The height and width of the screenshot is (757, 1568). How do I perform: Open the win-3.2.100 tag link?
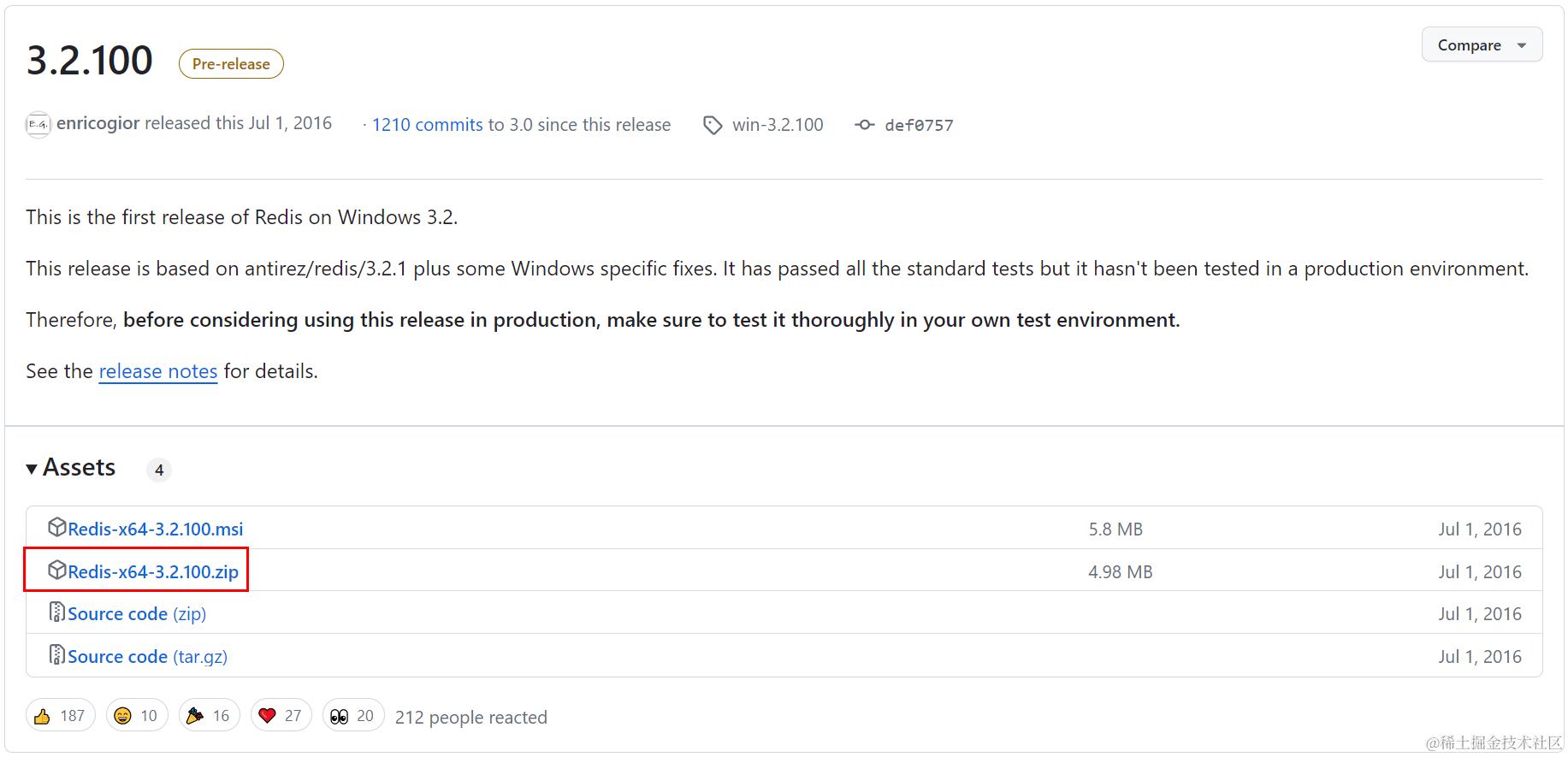(x=778, y=125)
